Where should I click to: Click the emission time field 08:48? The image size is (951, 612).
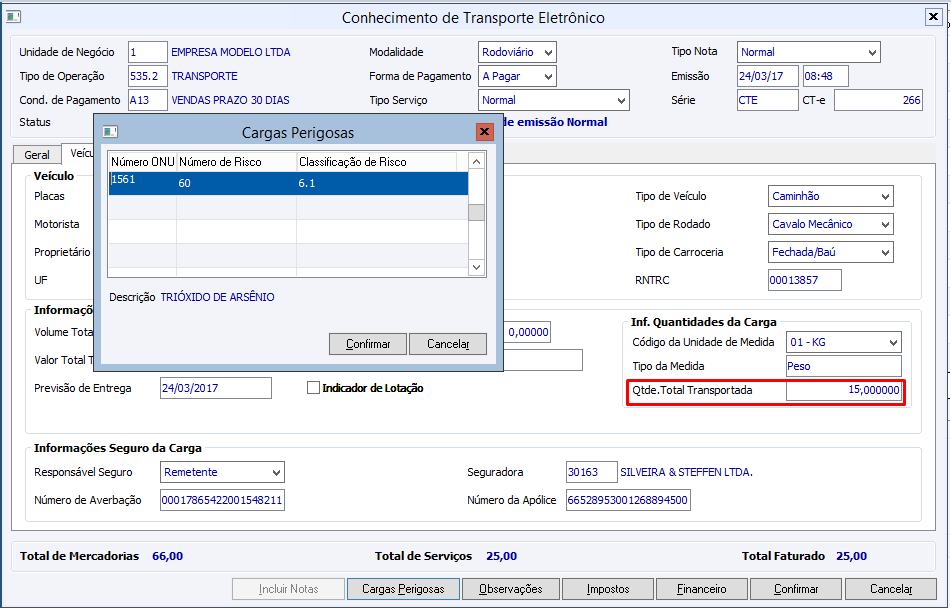825,76
